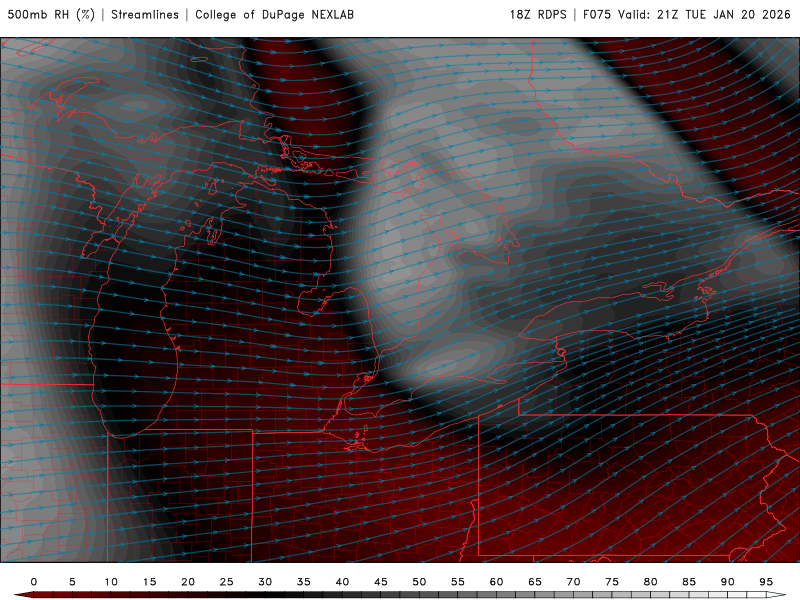Select the "Streamlines" label in header

pos(145,14)
